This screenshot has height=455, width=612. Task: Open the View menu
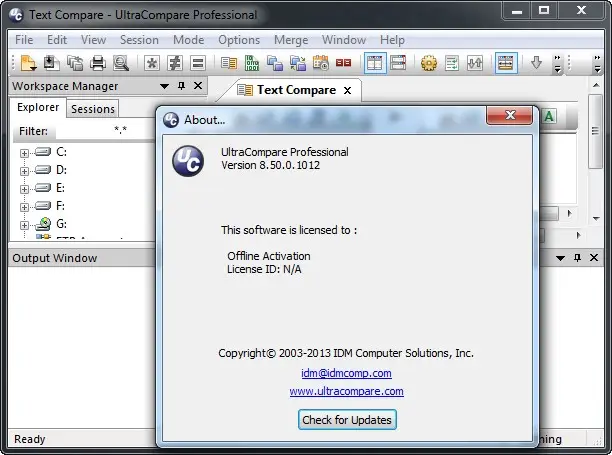pos(93,40)
